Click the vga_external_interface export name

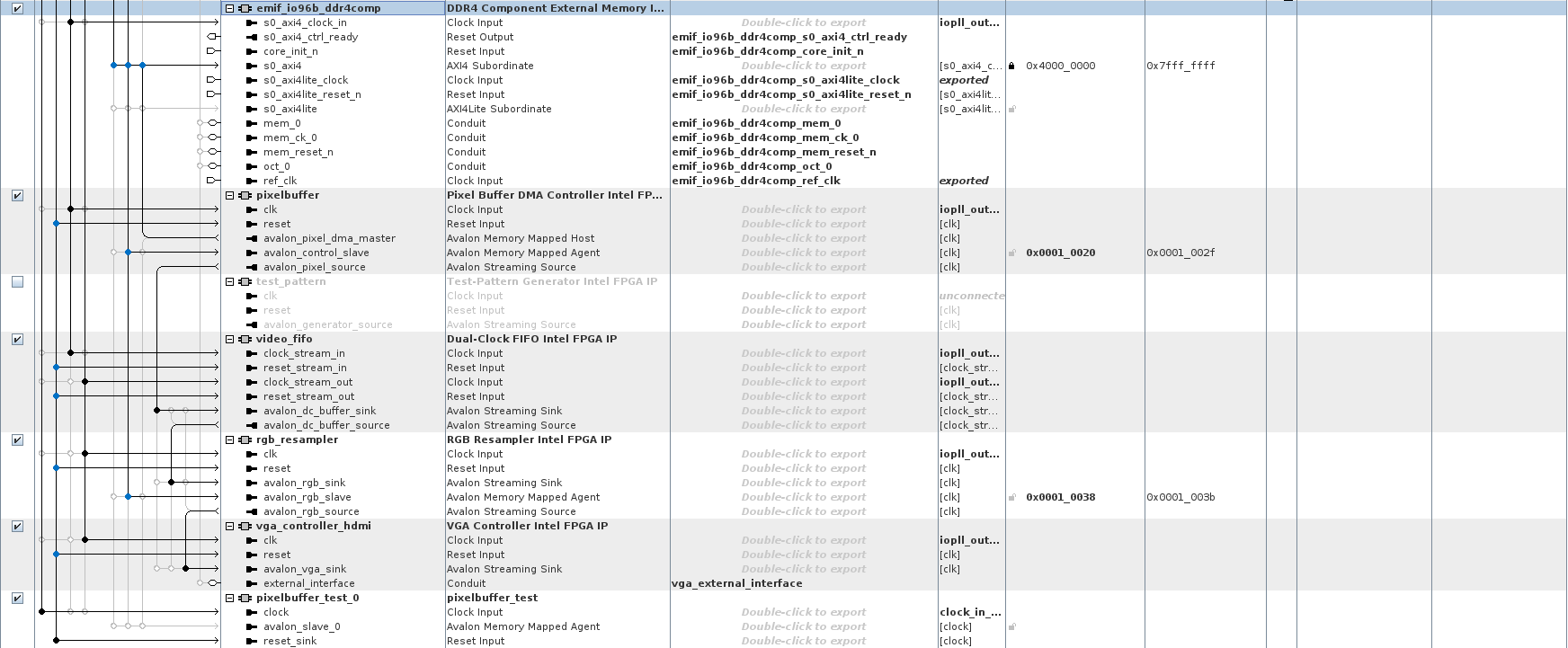(x=737, y=583)
